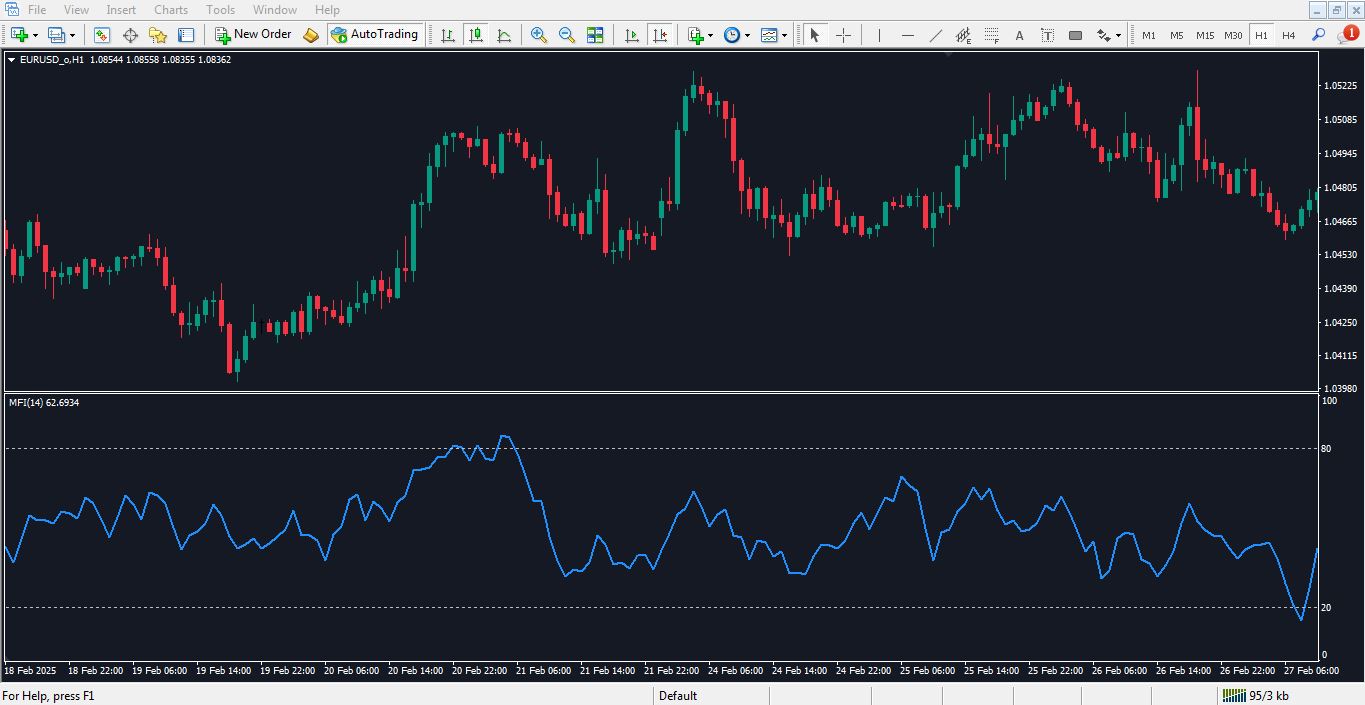The image size is (1365, 705).
Task: Toggle chart auto scroll
Action: click(x=632, y=35)
